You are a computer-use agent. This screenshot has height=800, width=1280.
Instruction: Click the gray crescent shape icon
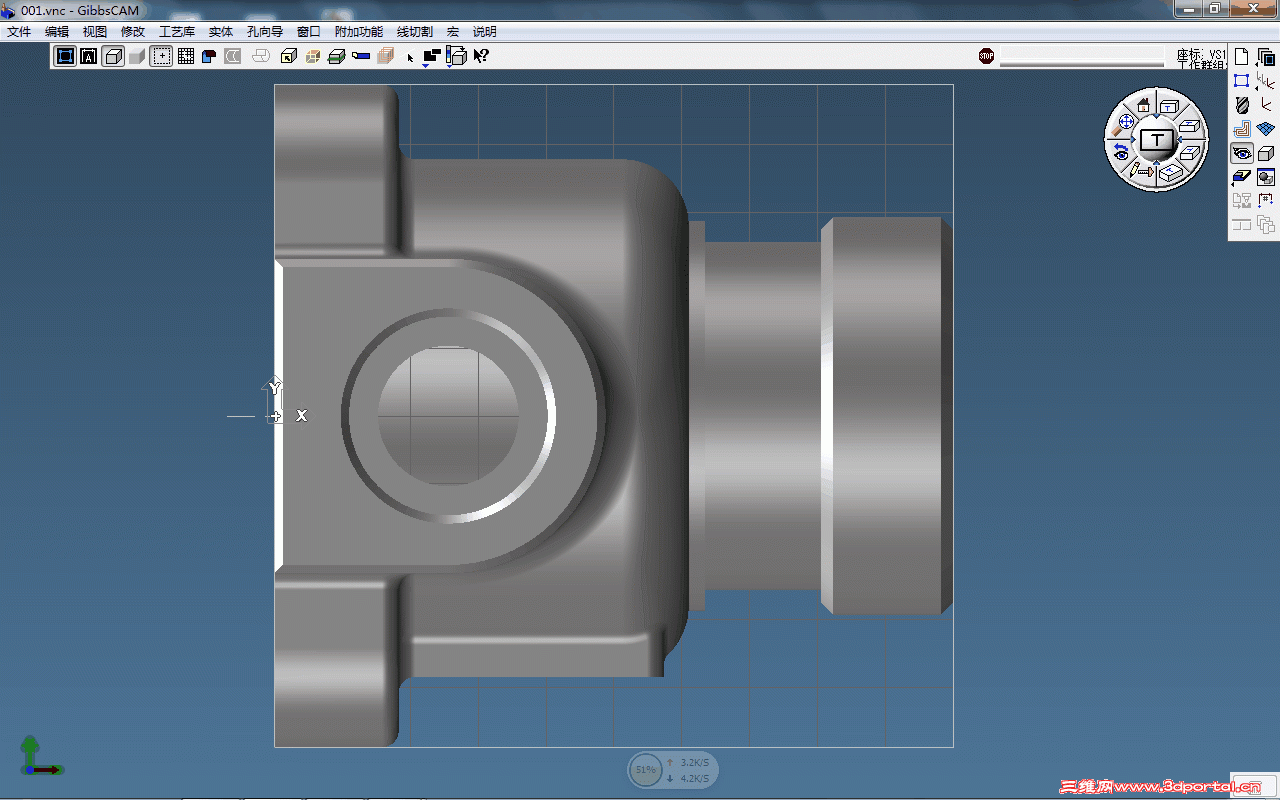pos(233,56)
